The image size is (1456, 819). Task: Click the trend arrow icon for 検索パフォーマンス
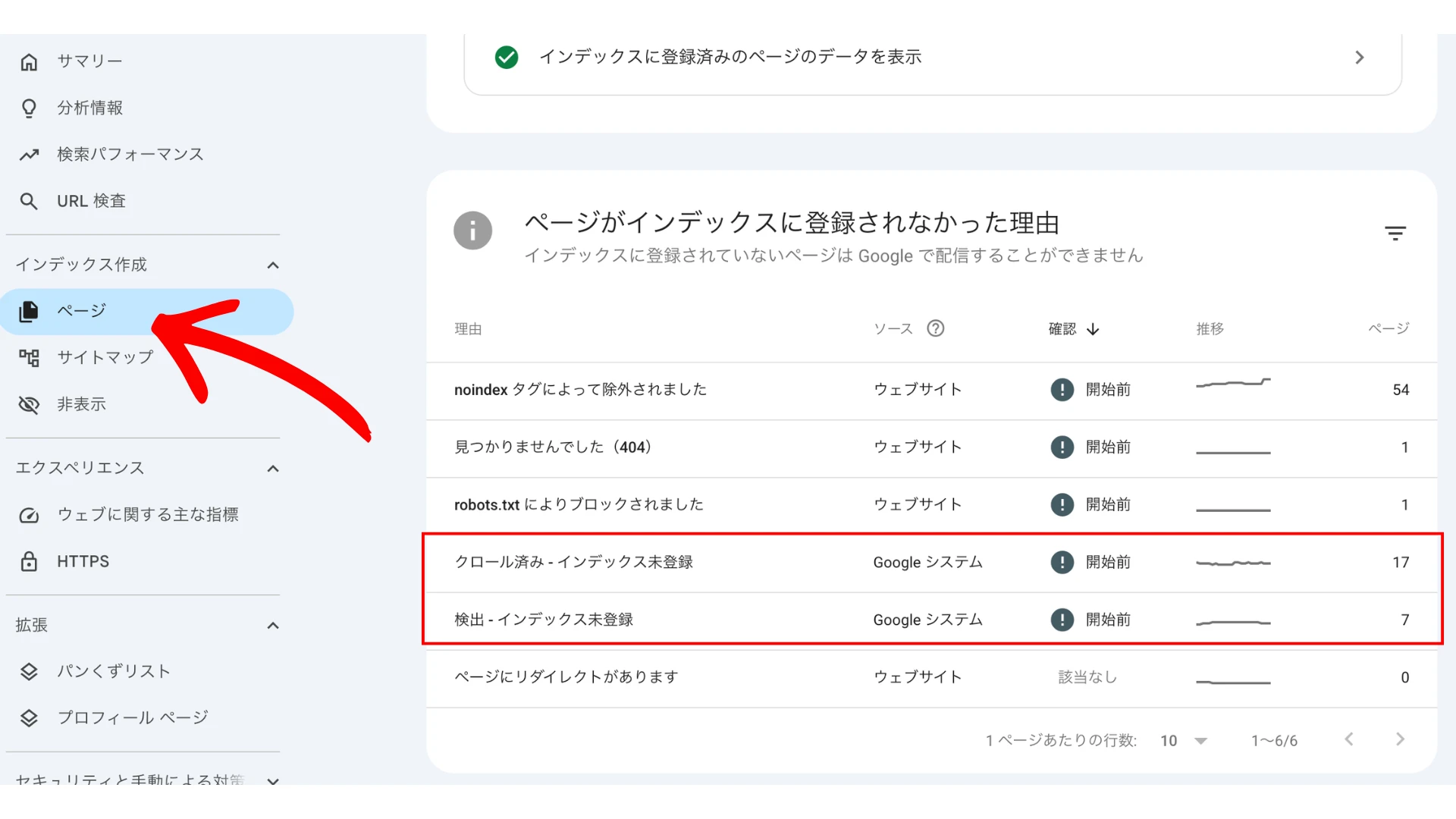pyautogui.click(x=29, y=155)
